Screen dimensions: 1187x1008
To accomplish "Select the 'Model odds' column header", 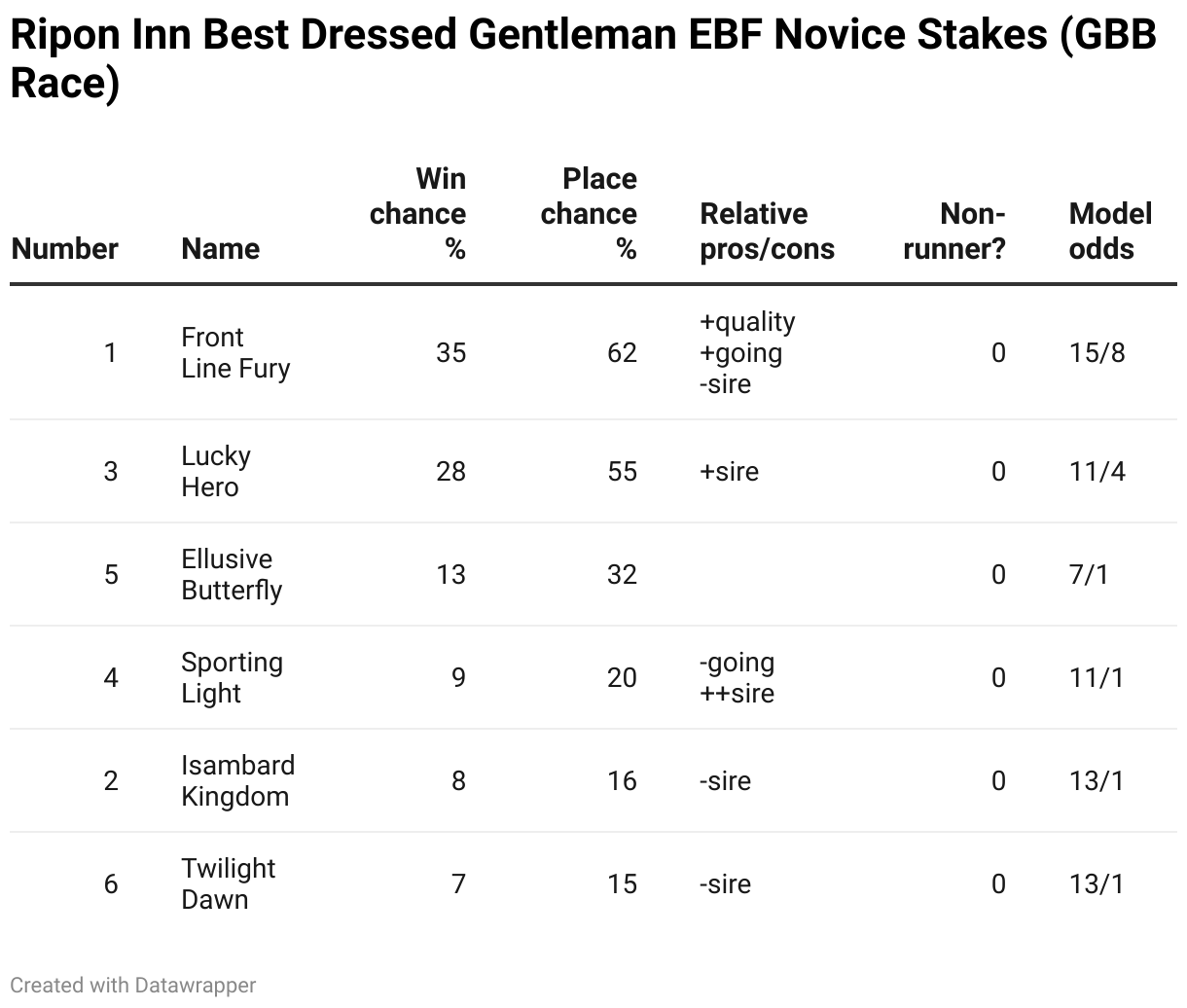I will [x=1110, y=231].
